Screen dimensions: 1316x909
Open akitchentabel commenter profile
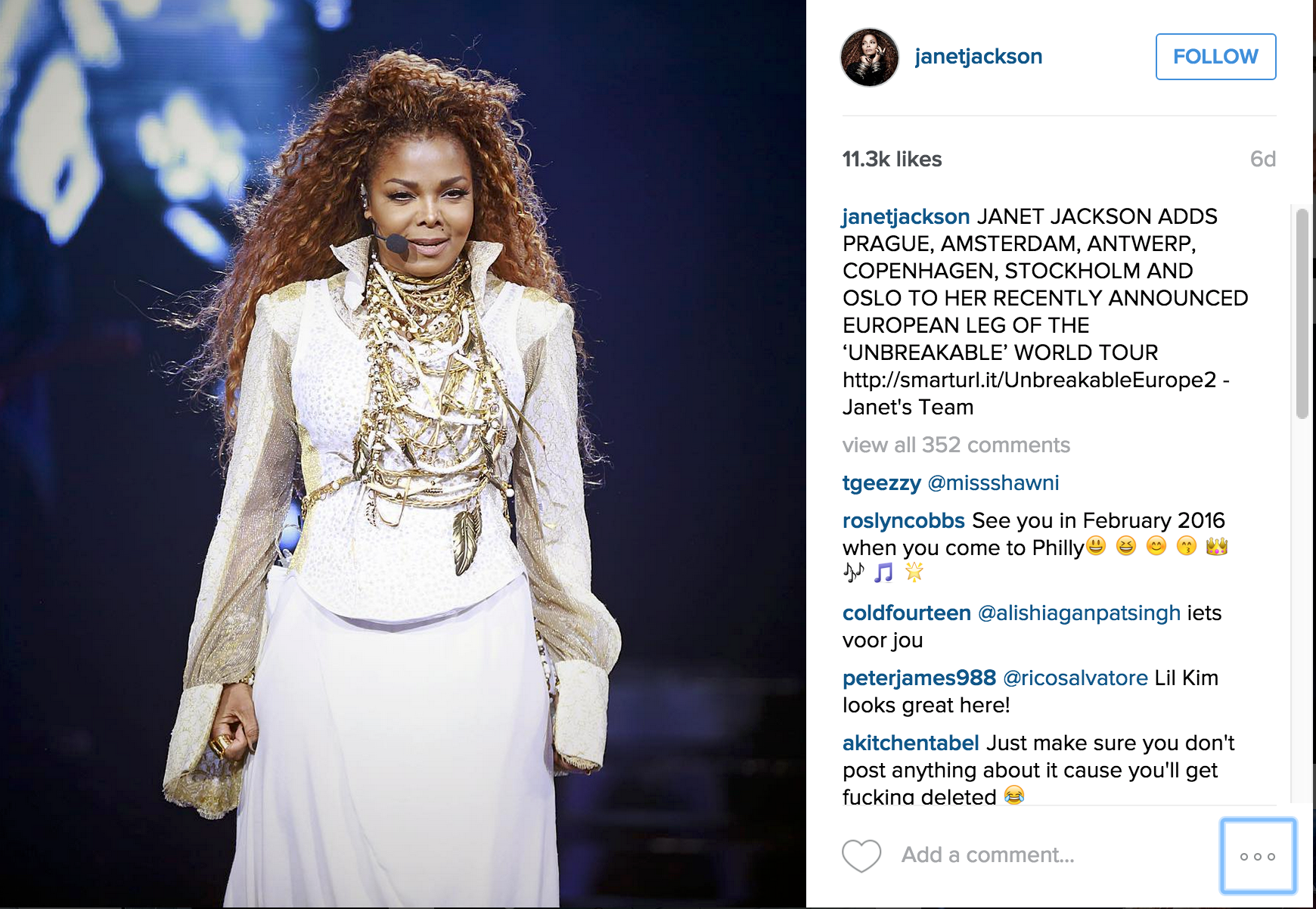911,743
